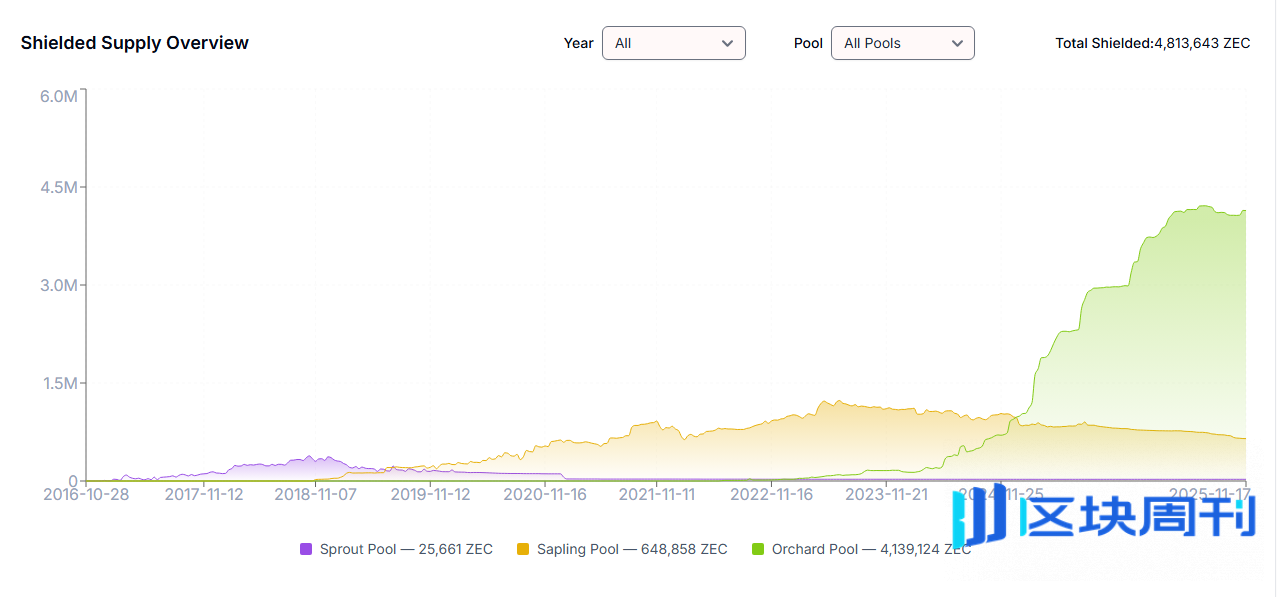Viewport: 1284px width, 597px height.
Task: Toggle Sprout Pool series via legend text
Action: click(406, 549)
